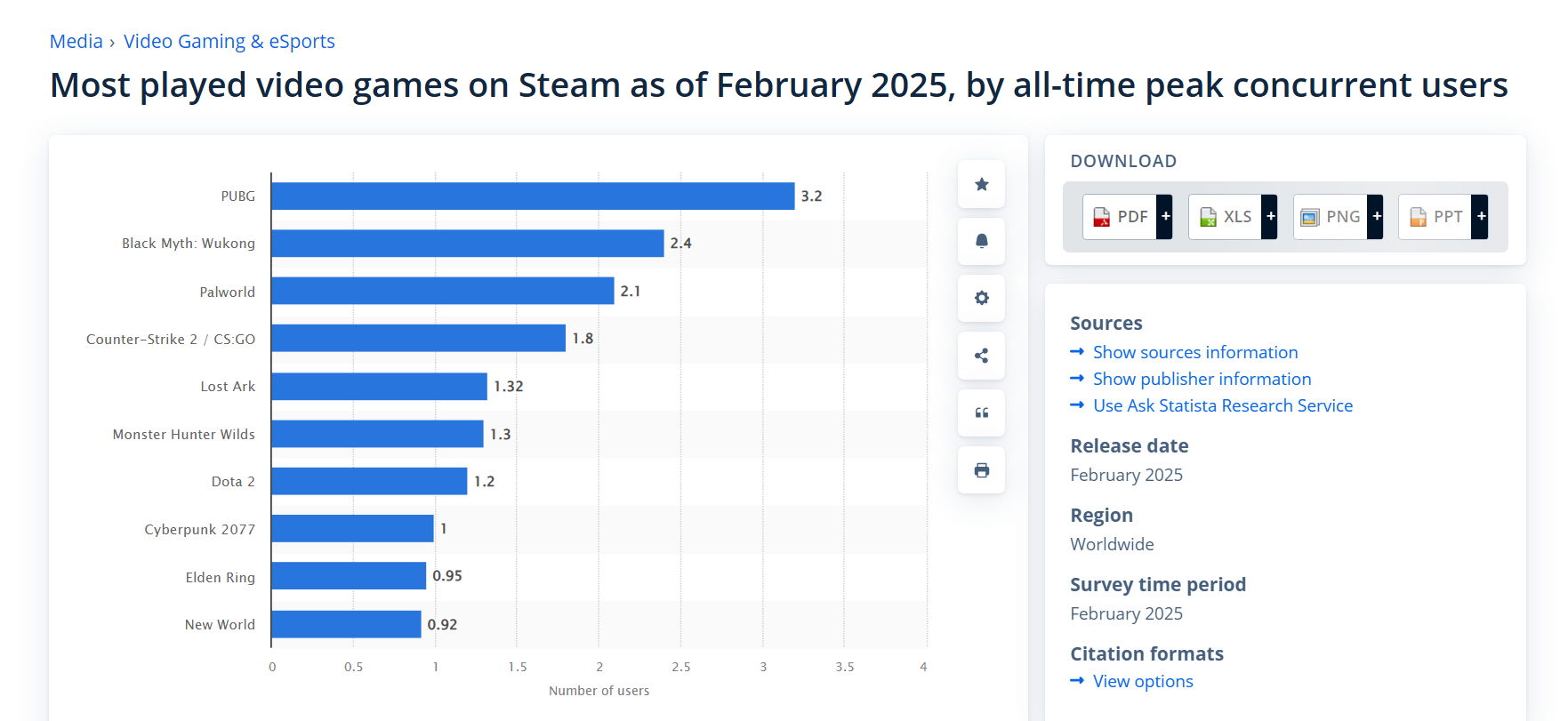Click the chart page title
This screenshot has height=721, width=1568.
click(x=779, y=85)
